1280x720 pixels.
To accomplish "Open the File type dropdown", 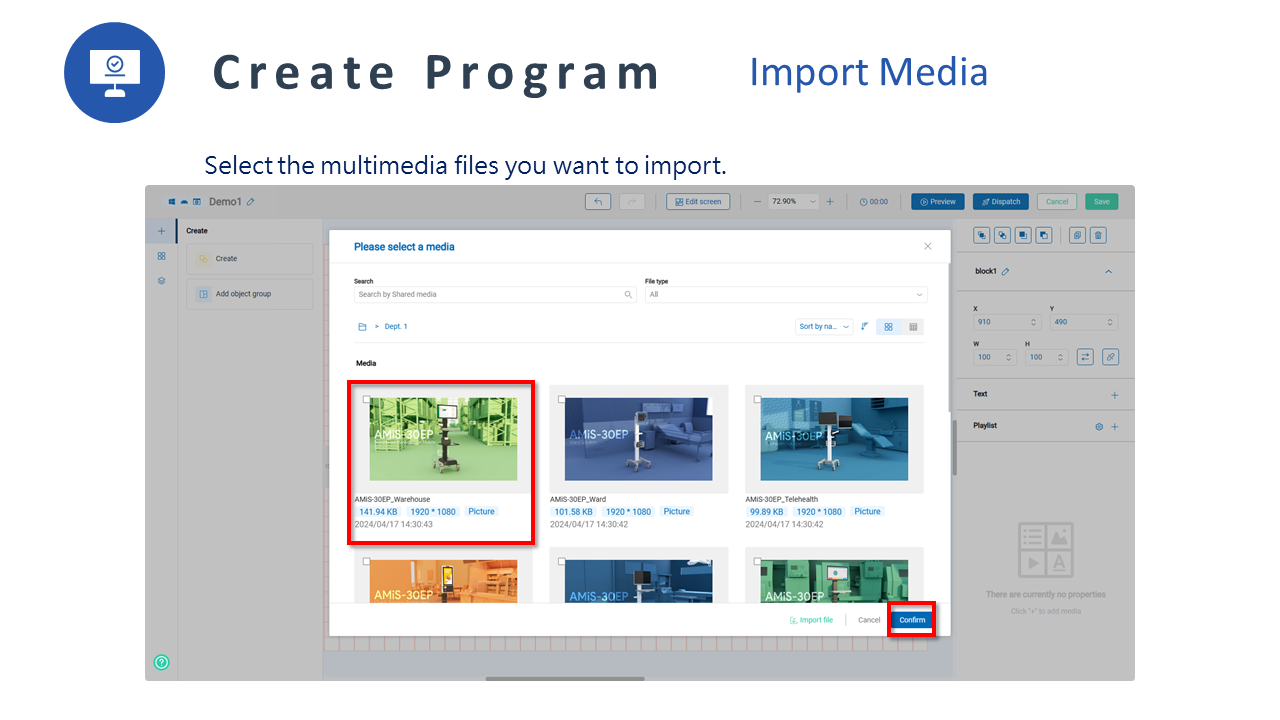I will click(786, 295).
